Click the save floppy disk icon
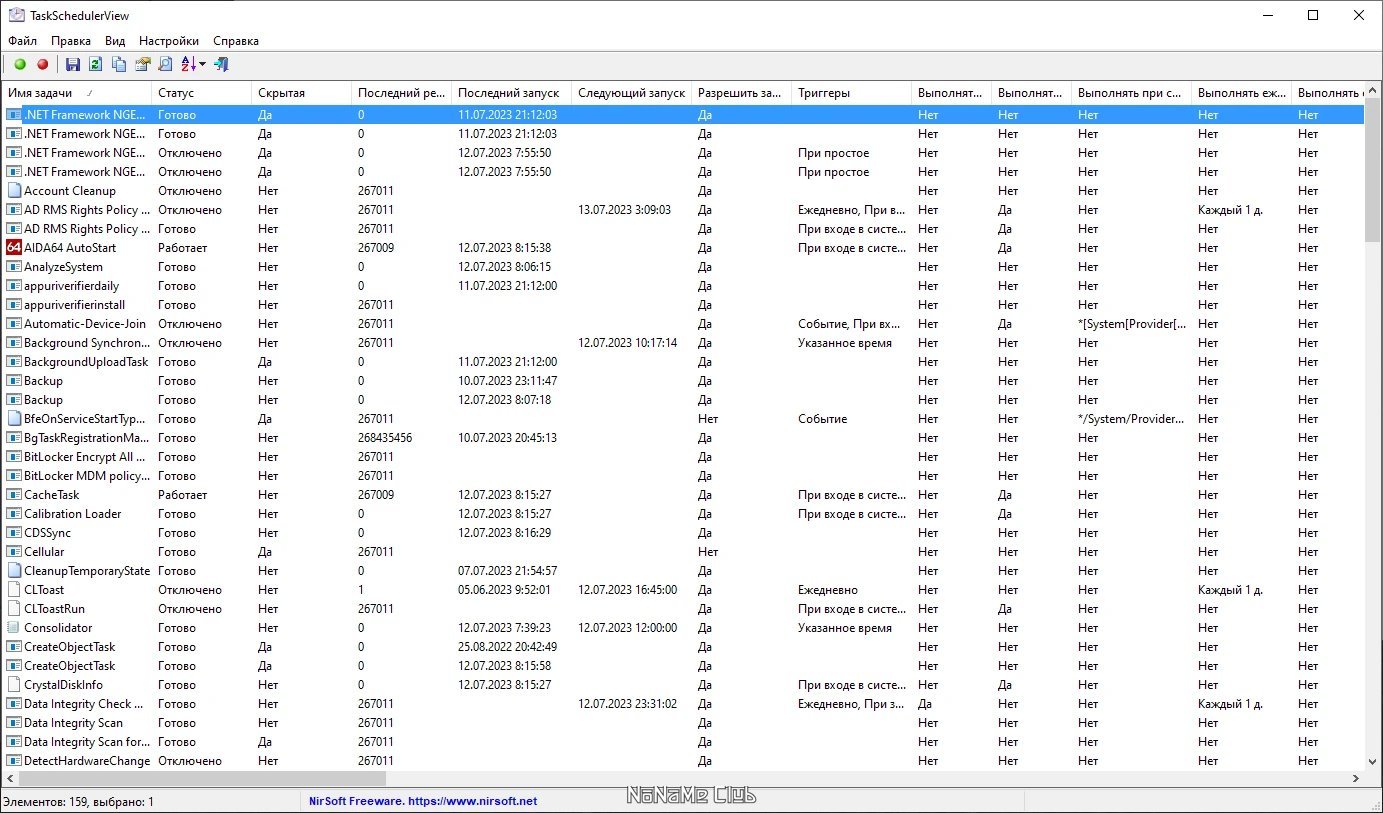 click(x=73, y=65)
